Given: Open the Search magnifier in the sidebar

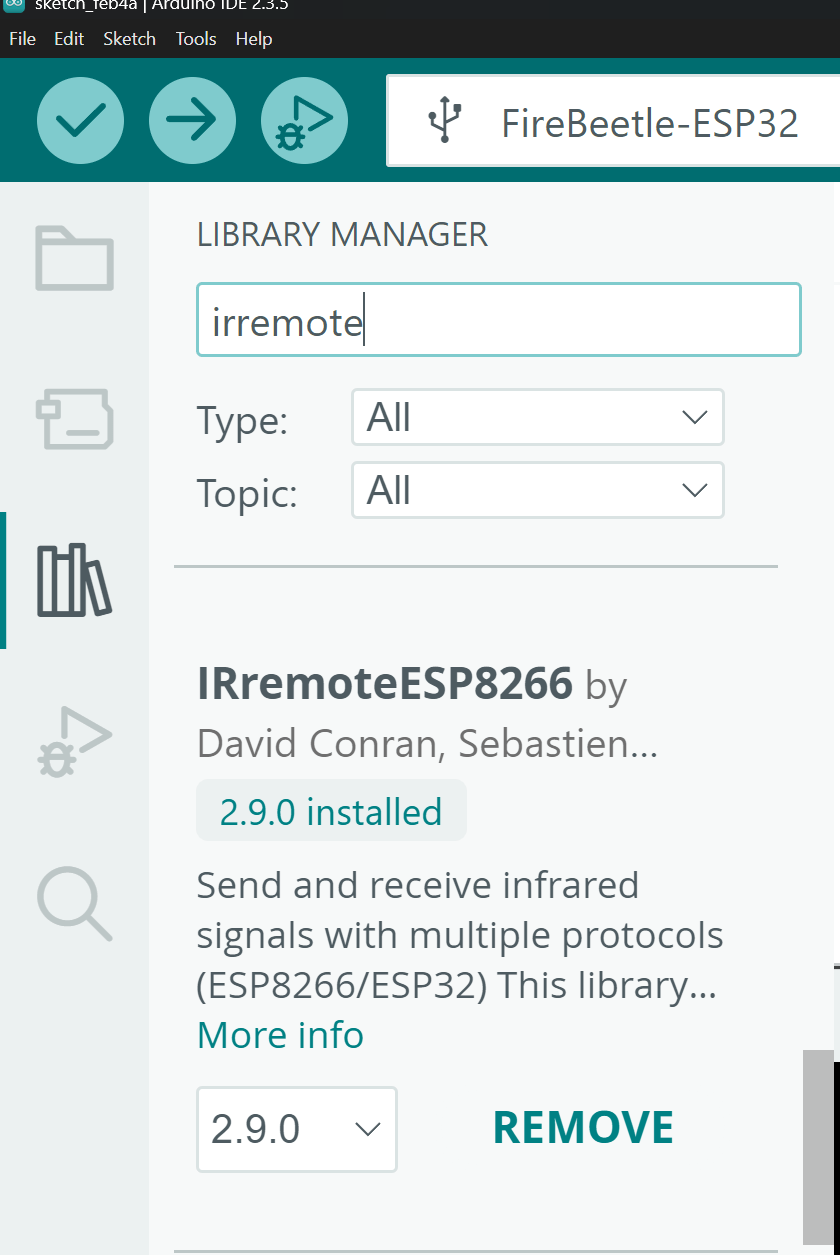Looking at the screenshot, I should [75, 903].
